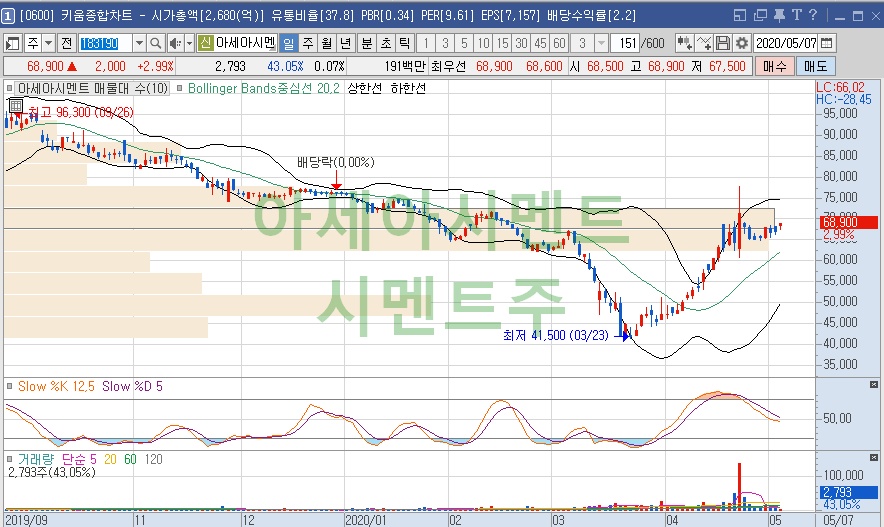
Task: Click the duplicate window icon in title bar
Action: [760, 16]
